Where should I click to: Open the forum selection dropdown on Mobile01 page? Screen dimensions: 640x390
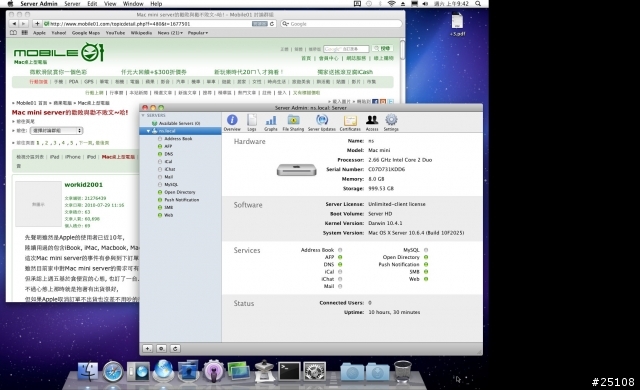pyautogui.click(x=56, y=131)
